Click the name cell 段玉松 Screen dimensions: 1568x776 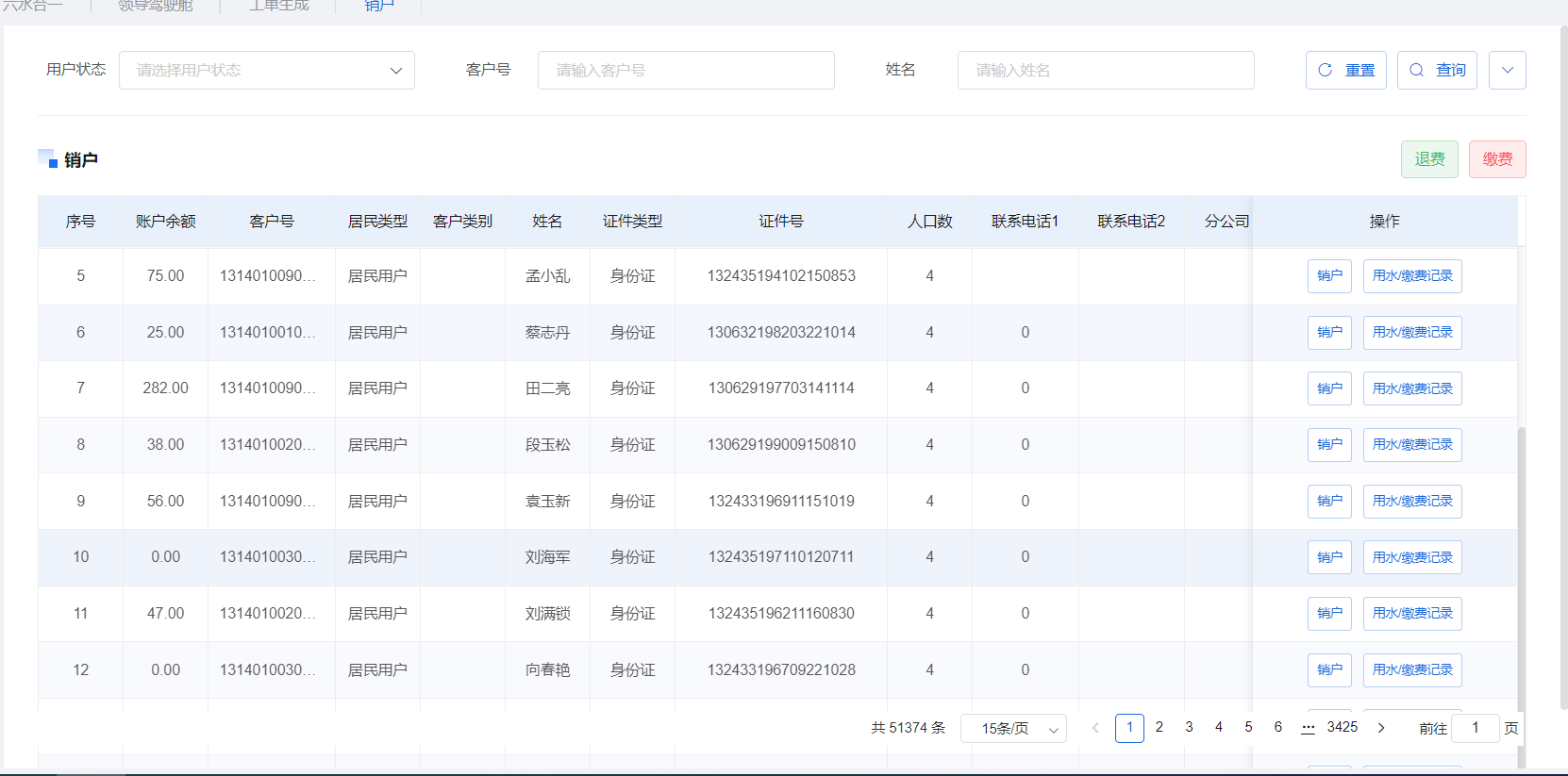tap(547, 445)
